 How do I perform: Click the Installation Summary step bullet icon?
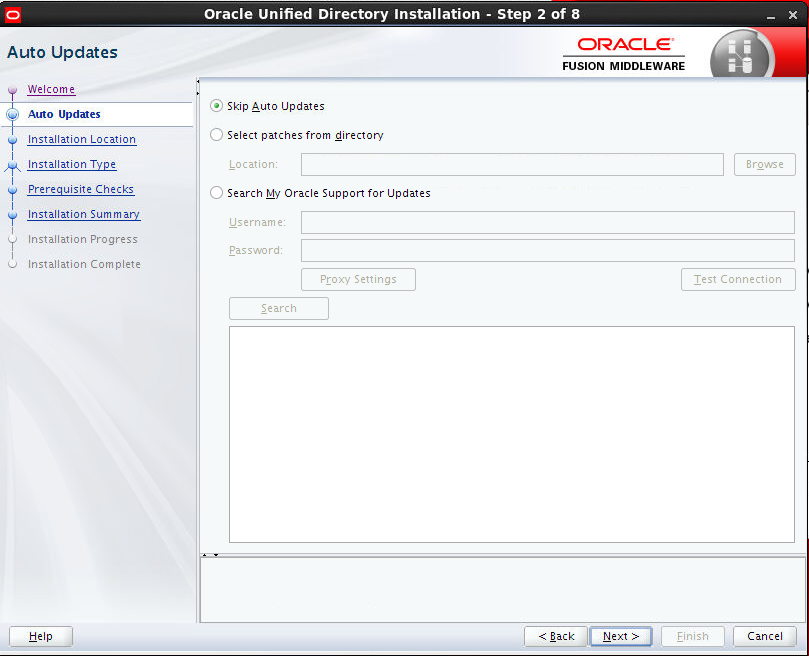pos(13,215)
